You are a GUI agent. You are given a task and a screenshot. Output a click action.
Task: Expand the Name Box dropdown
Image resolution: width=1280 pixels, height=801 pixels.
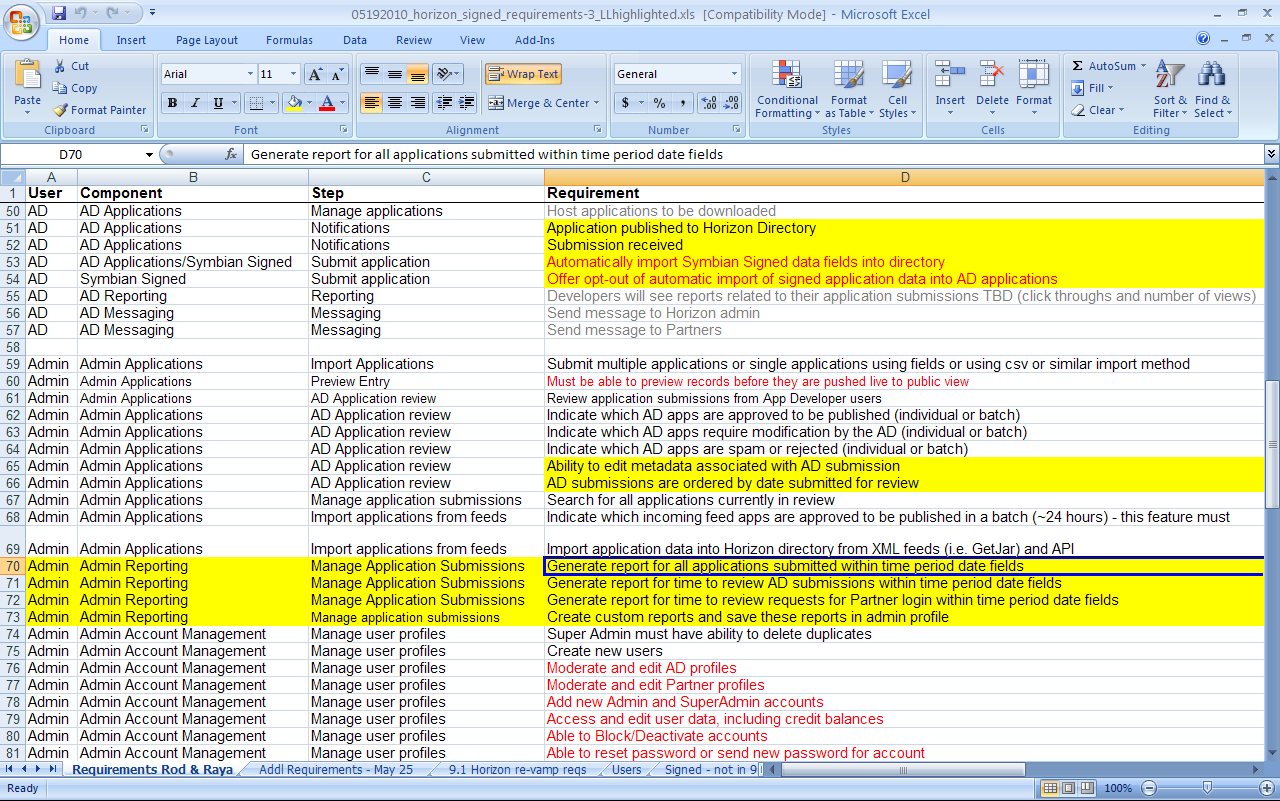click(x=150, y=155)
